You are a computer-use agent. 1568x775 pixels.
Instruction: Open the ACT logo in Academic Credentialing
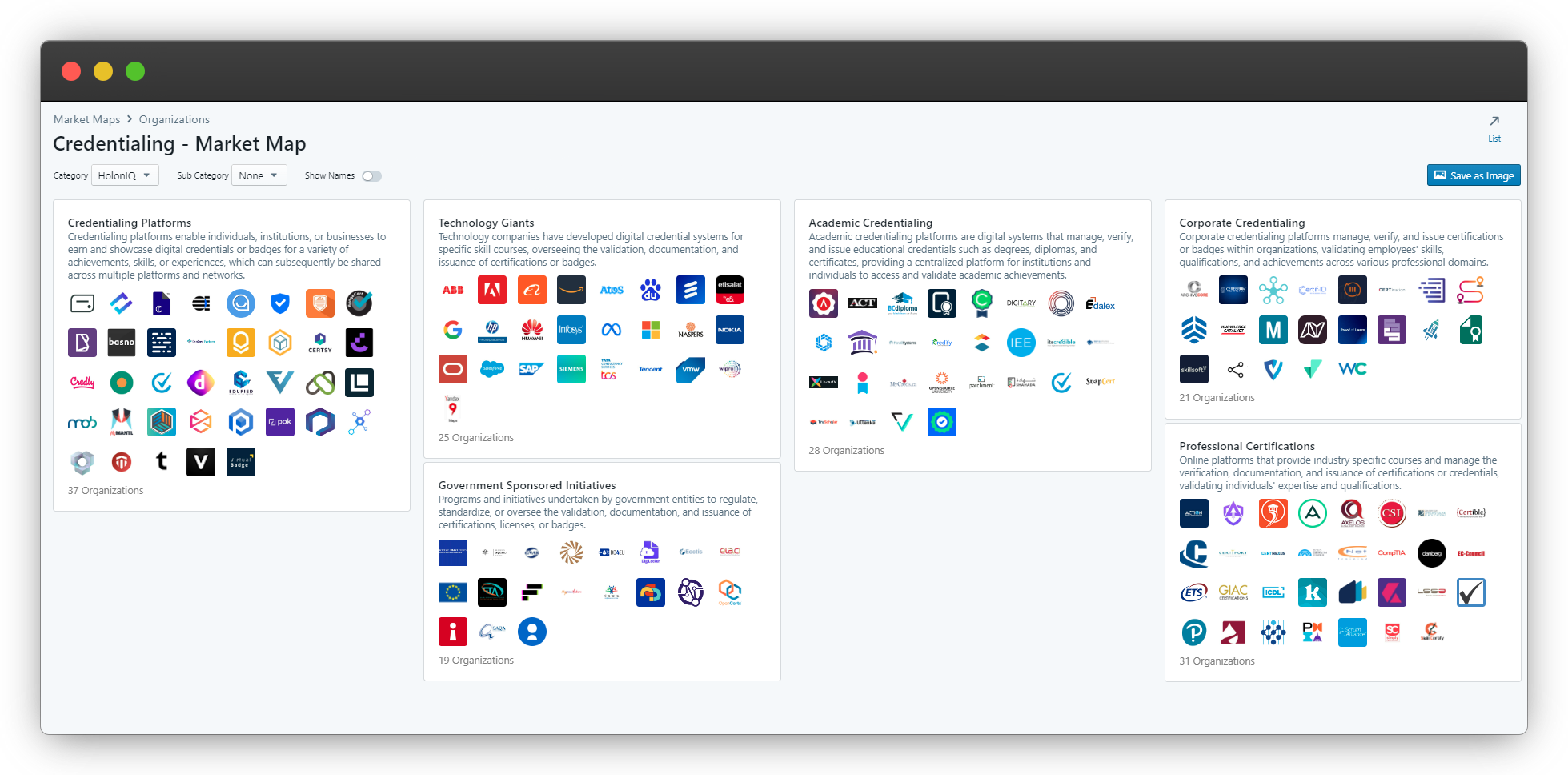(x=863, y=303)
